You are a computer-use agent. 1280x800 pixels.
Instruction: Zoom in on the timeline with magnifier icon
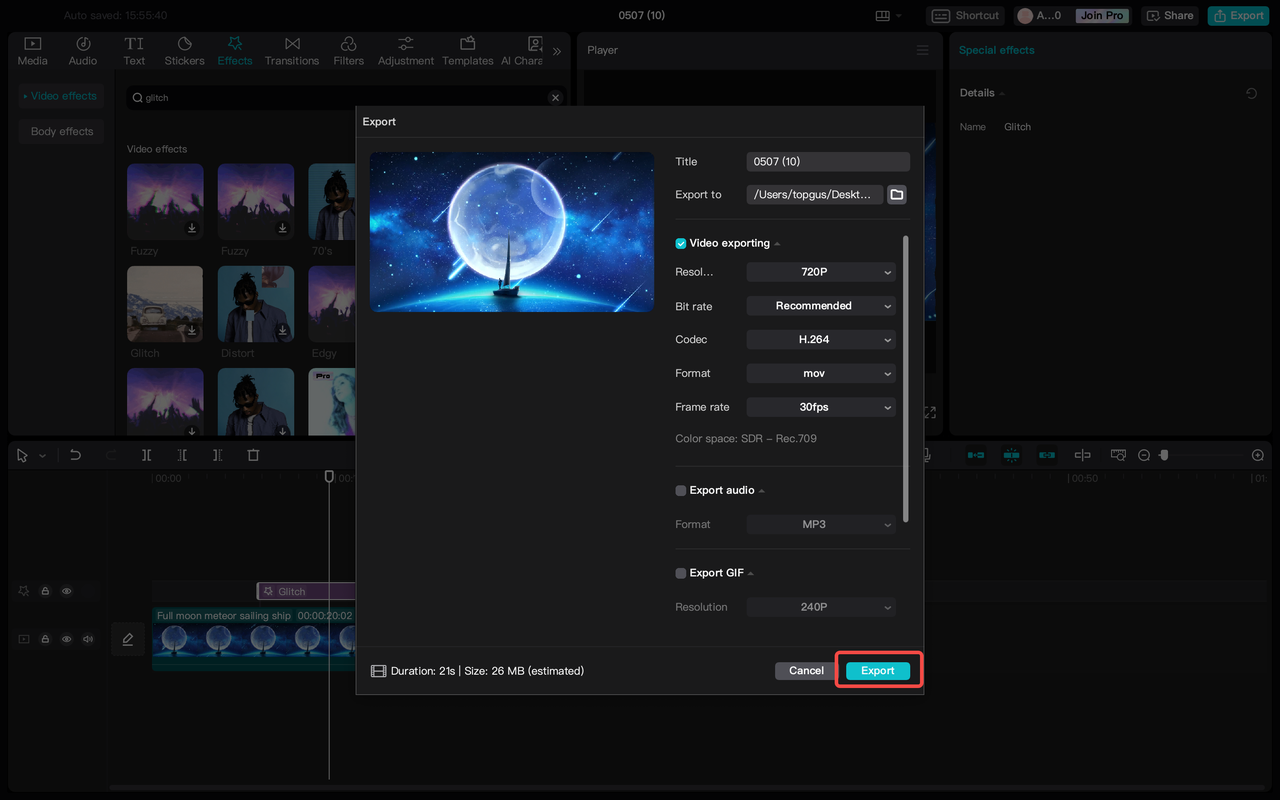(1257, 455)
